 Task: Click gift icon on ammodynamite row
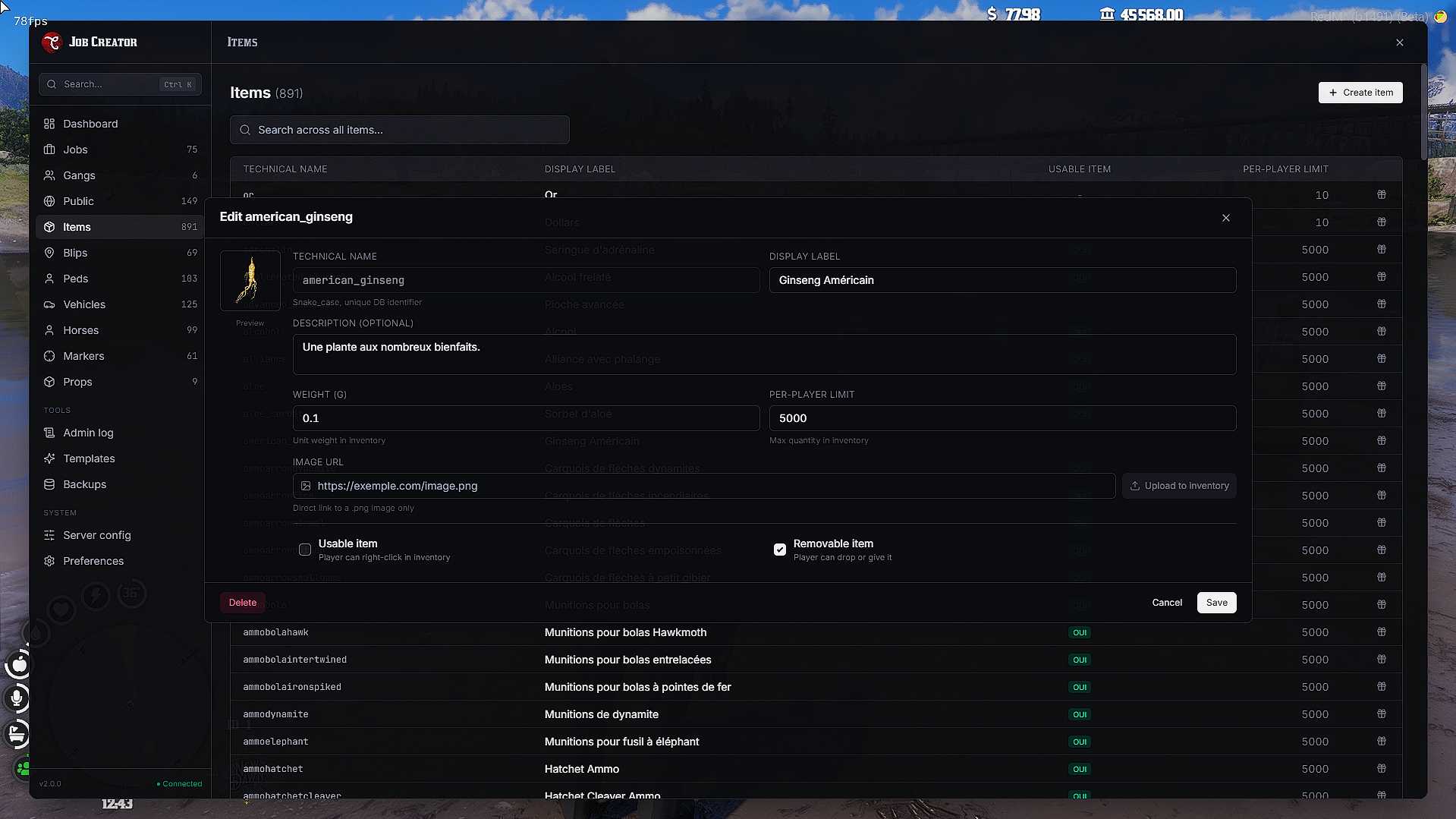1382,714
